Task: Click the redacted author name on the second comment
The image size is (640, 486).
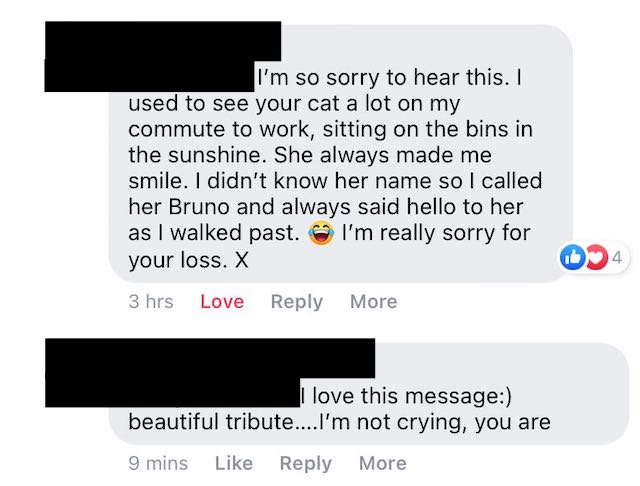Action: click(x=210, y=373)
